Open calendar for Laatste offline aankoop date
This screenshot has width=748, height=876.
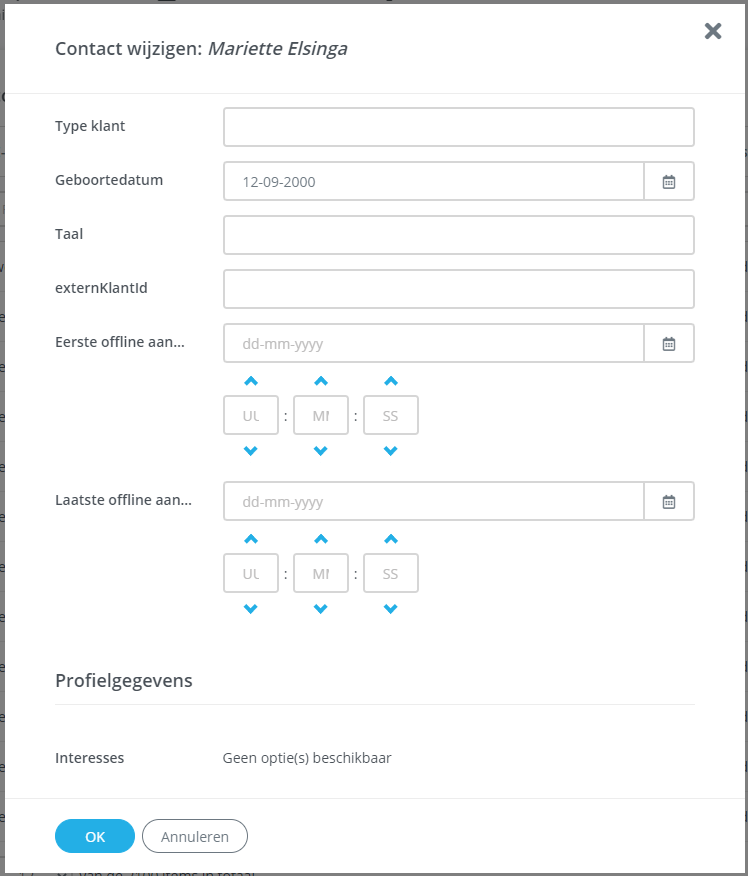[x=669, y=502]
